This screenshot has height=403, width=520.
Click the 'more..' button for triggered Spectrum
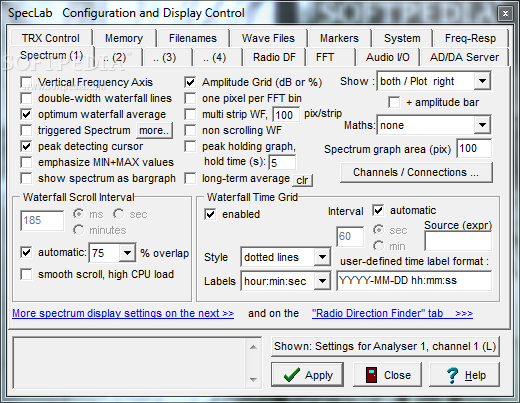(x=154, y=130)
